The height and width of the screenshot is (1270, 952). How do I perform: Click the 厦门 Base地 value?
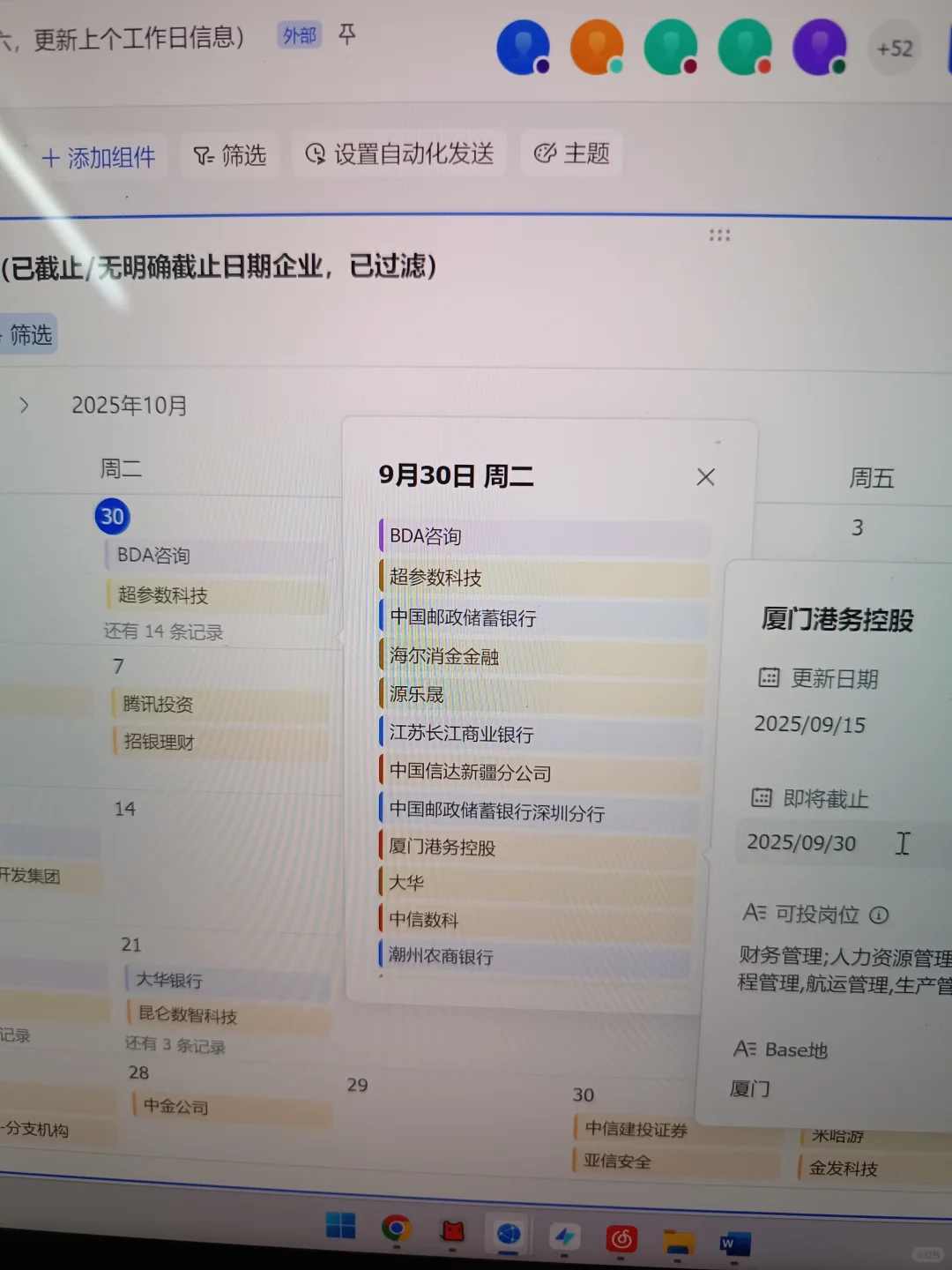(750, 1089)
